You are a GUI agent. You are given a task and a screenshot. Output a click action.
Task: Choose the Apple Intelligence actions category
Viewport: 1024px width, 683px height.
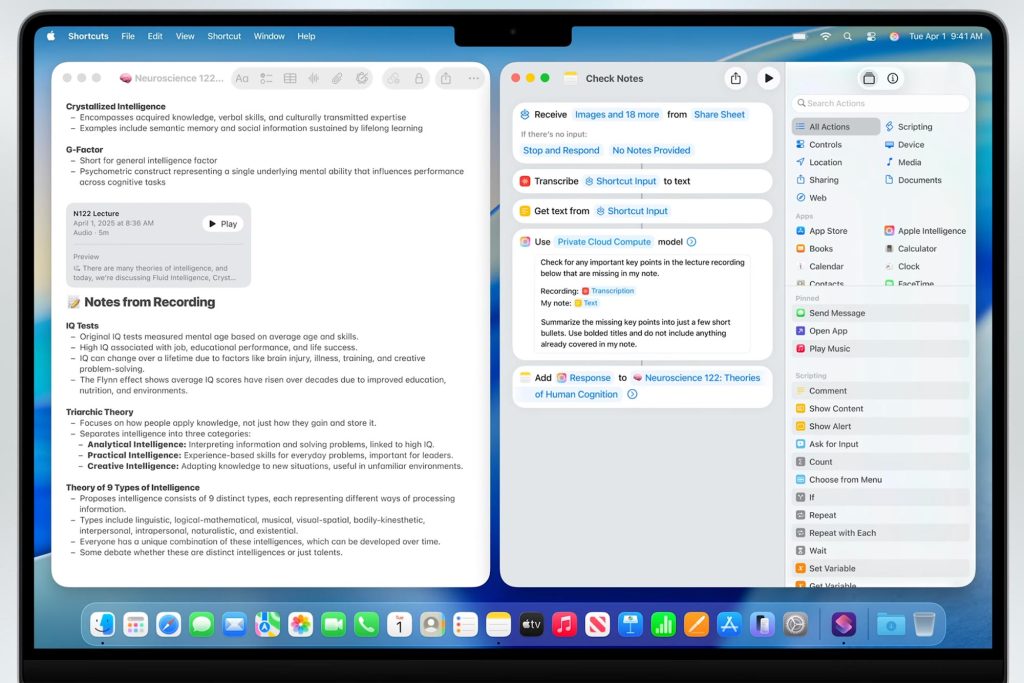(930, 231)
